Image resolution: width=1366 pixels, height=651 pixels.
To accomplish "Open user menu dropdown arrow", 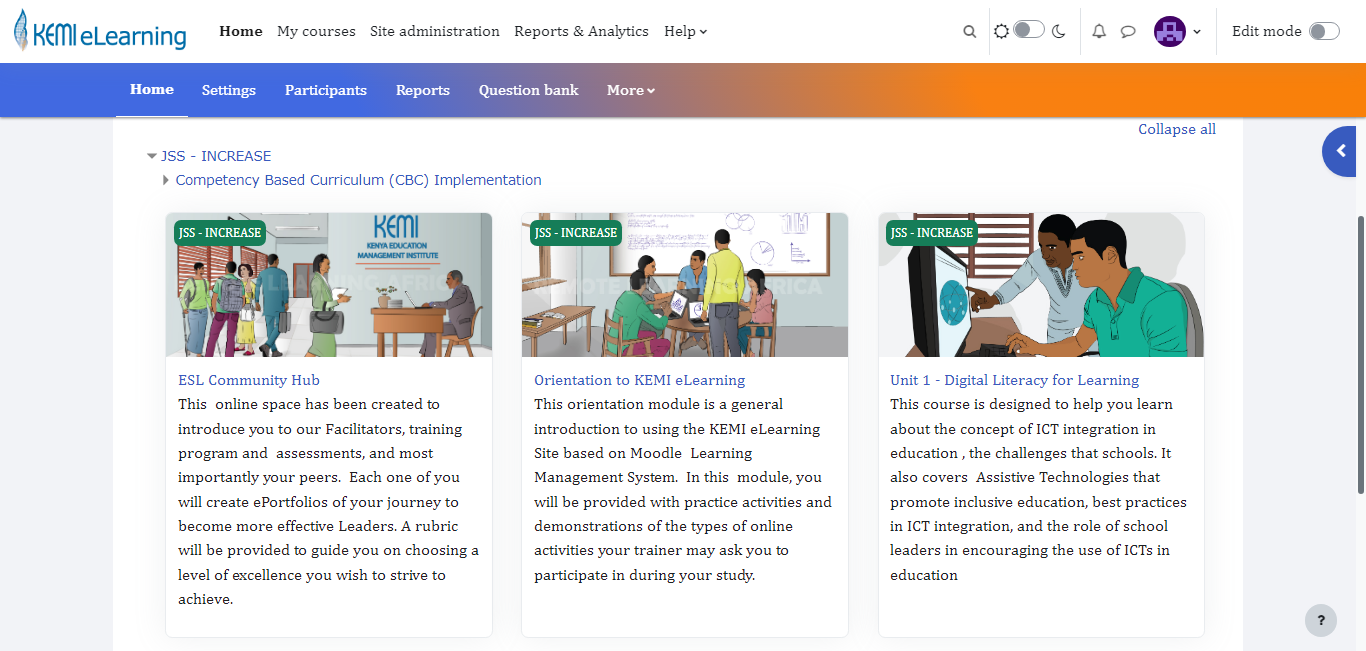I will click(x=1197, y=32).
